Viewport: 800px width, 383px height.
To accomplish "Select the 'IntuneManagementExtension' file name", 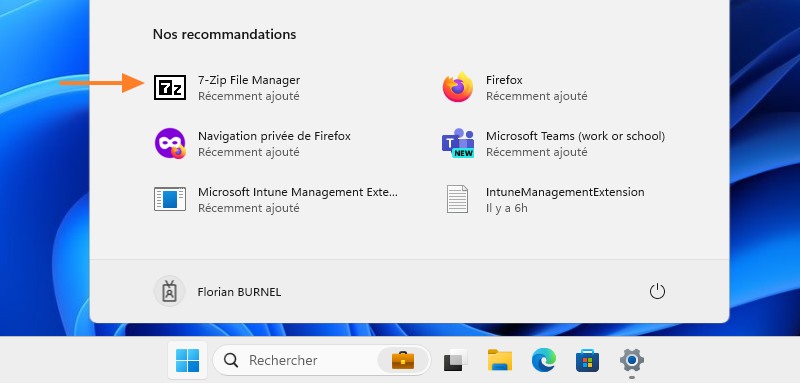I will [x=565, y=192].
